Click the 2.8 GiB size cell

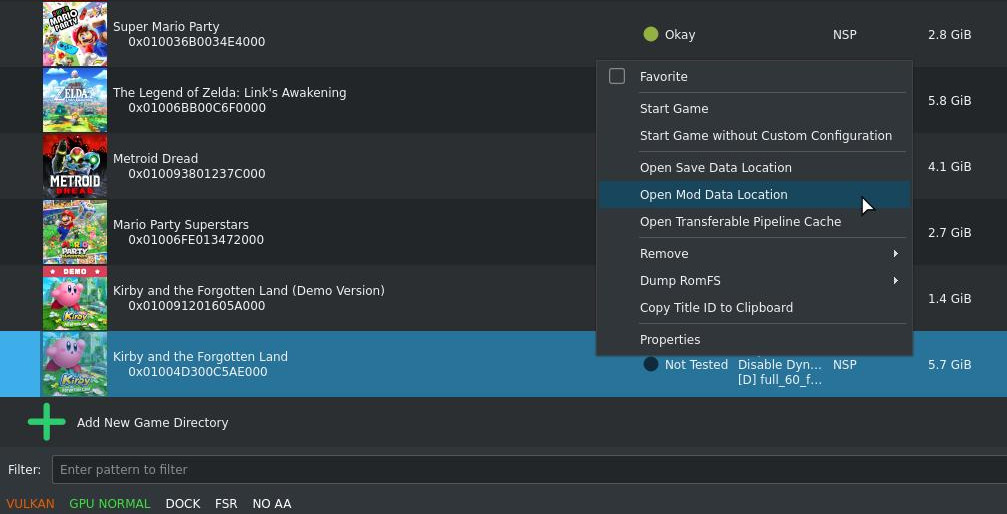[x=949, y=35]
